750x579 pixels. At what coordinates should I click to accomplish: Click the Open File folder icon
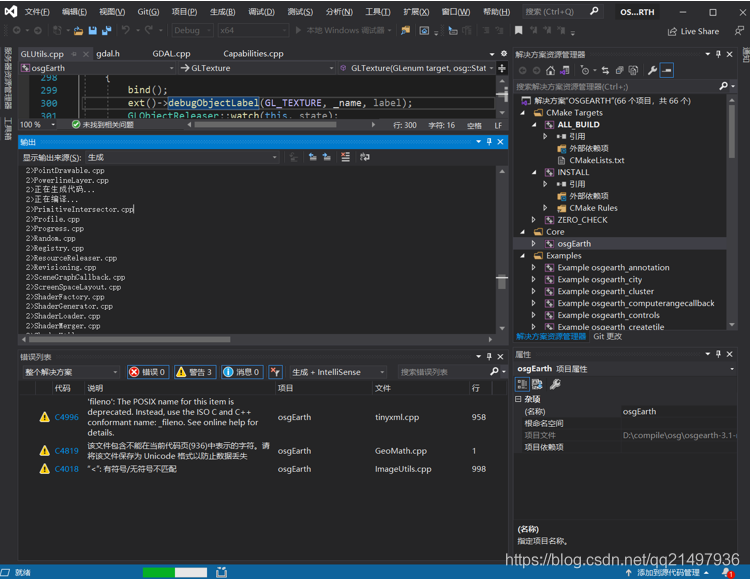[x=78, y=31]
